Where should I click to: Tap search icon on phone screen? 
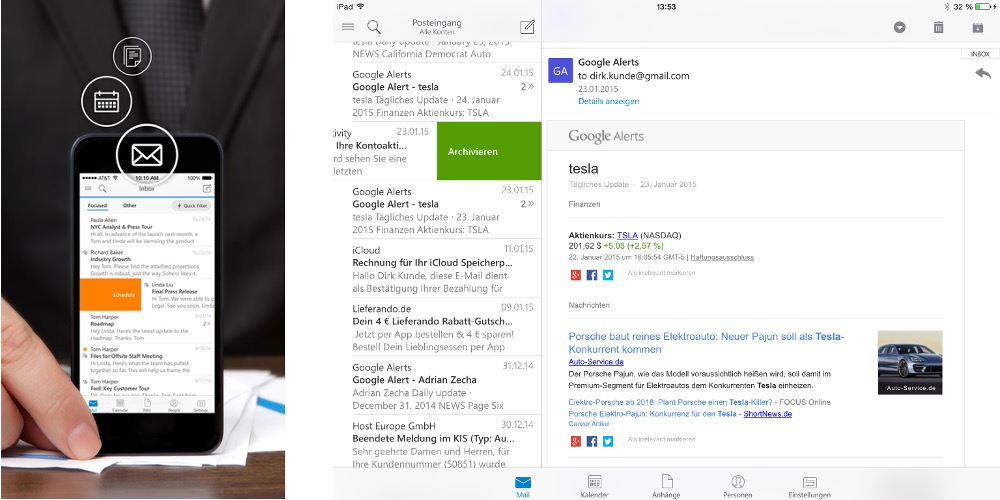coord(102,189)
